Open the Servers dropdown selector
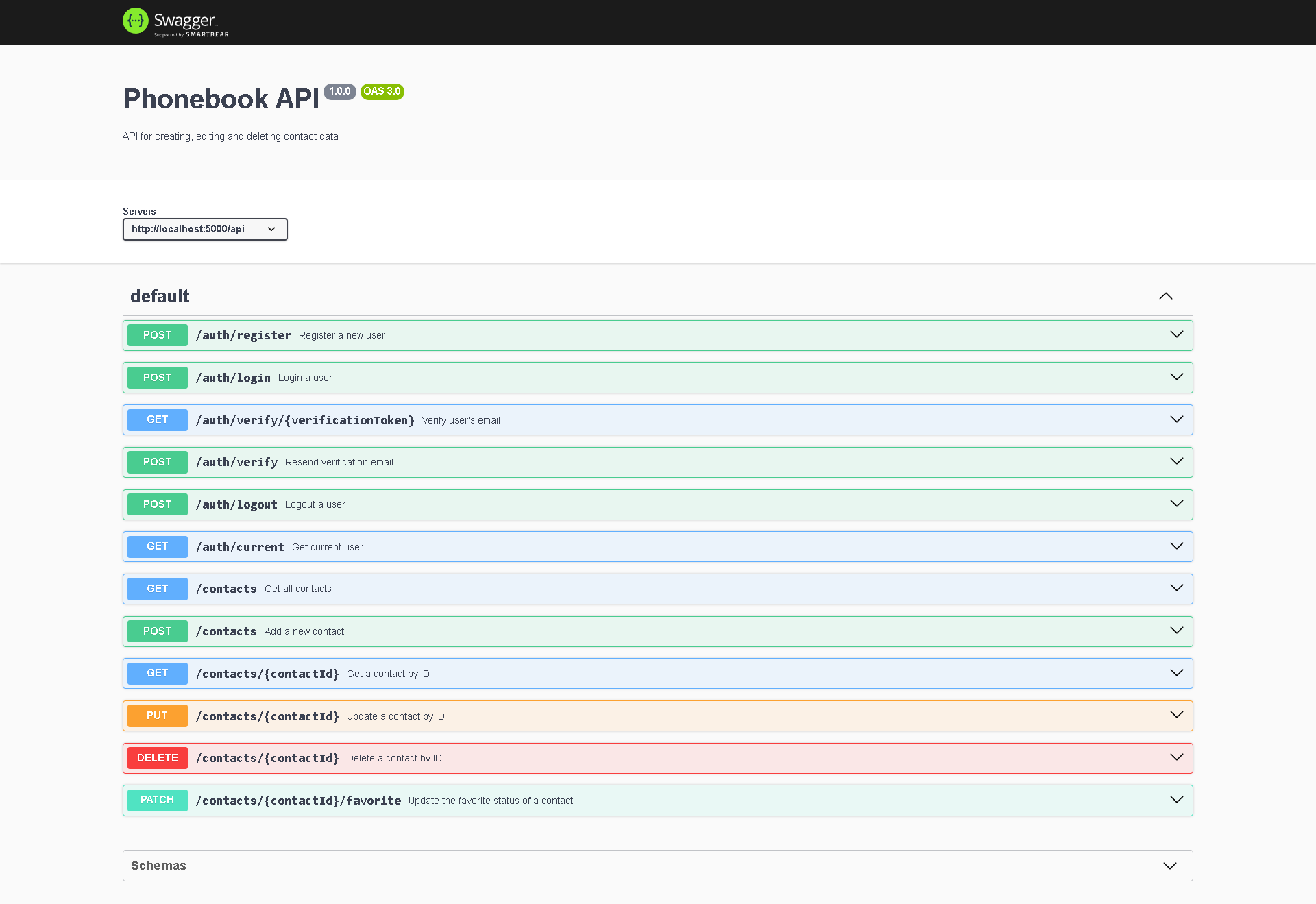Image resolution: width=1316 pixels, height=904 pixels. pyautogui.click(x=205, y=229)
